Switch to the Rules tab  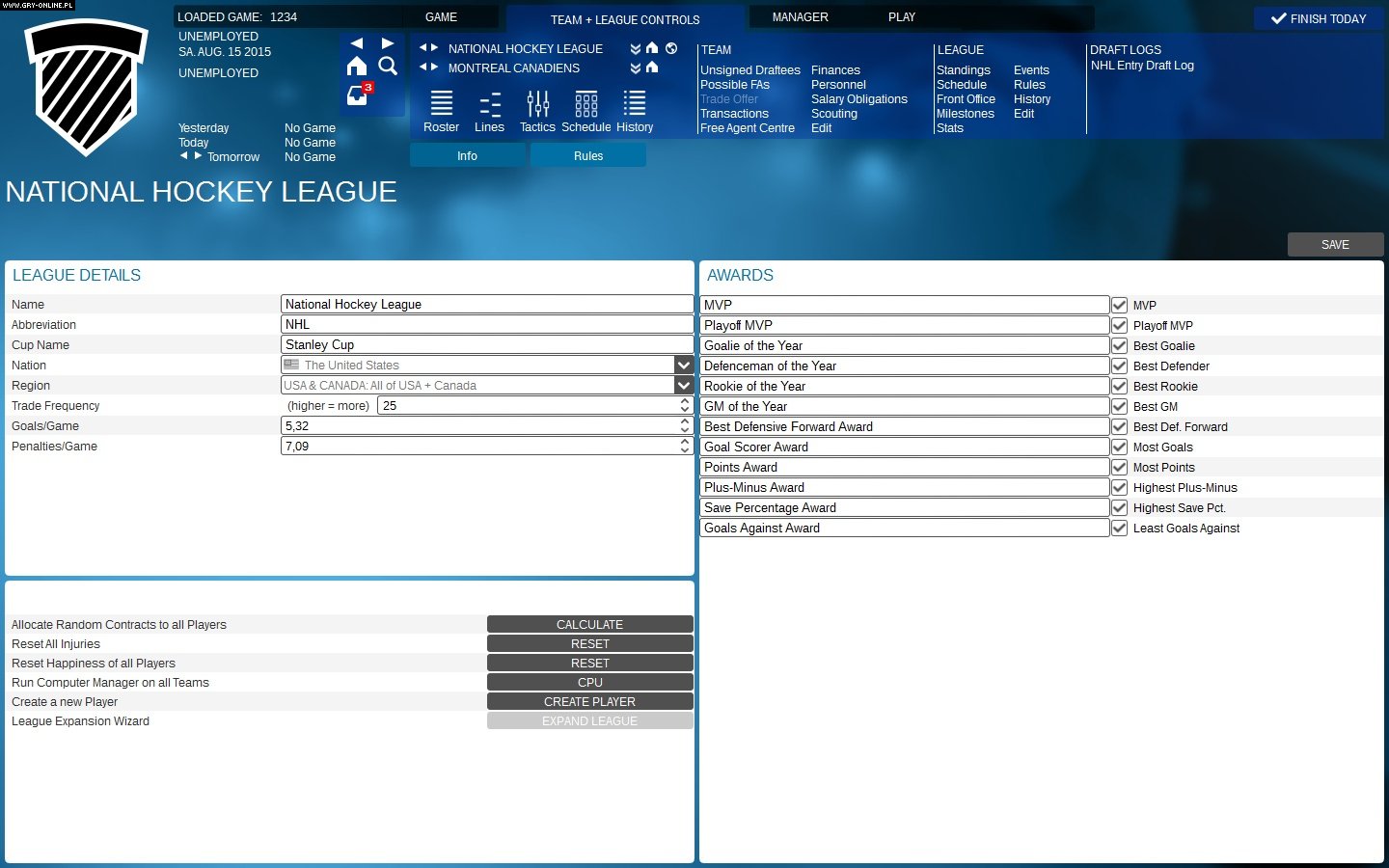588,155
